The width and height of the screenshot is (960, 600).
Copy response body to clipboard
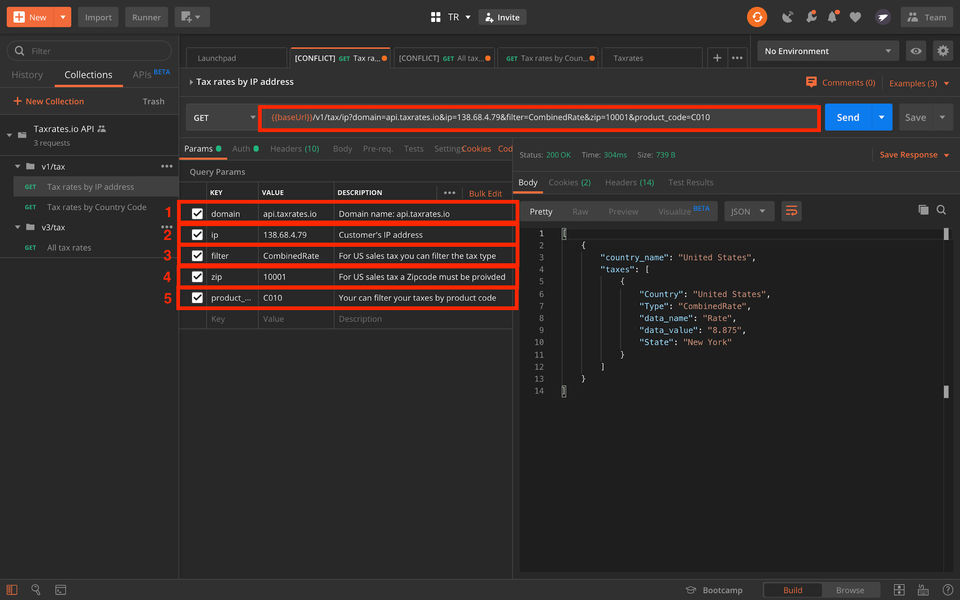[923, 210]
